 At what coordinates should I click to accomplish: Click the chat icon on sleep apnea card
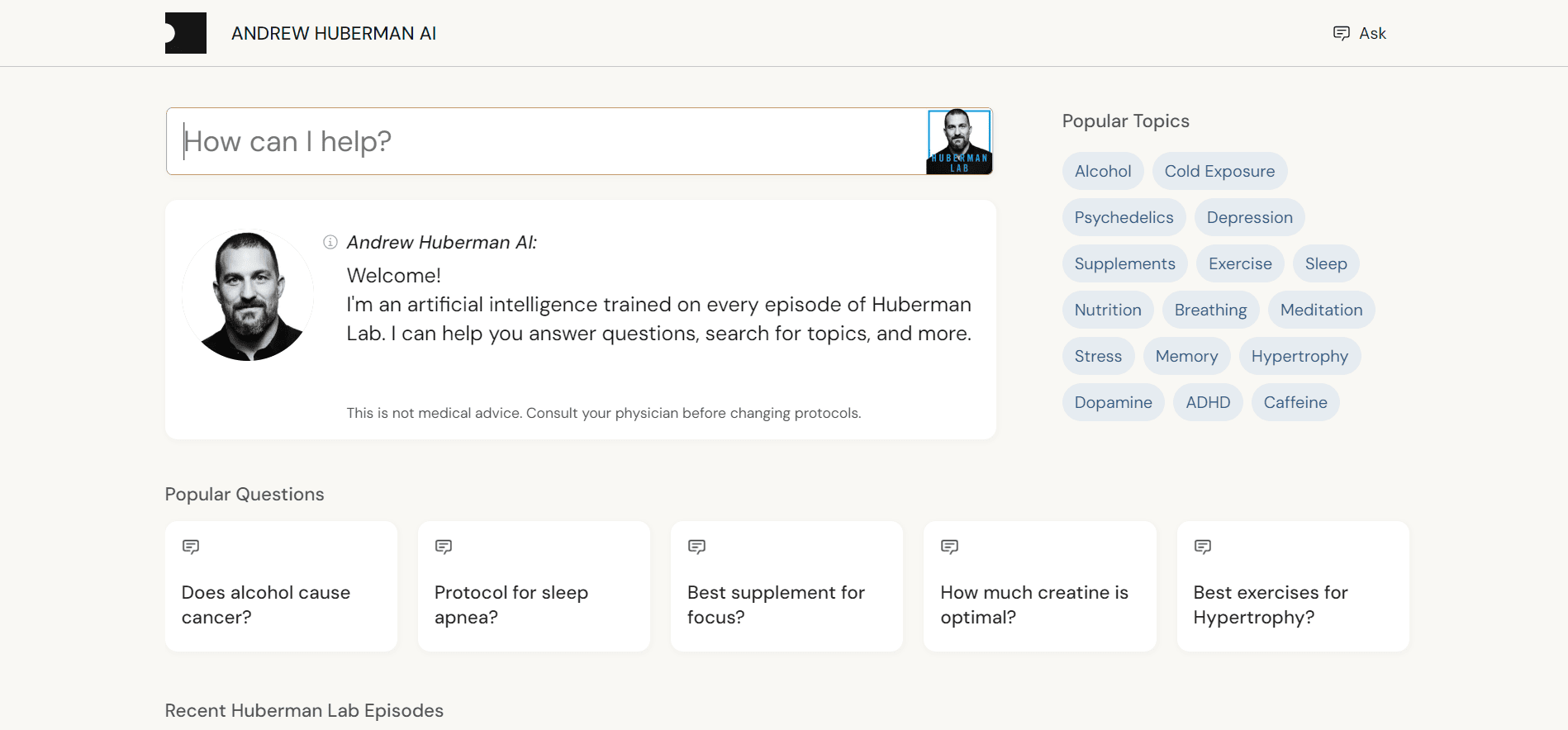click(x=444, y=547)
